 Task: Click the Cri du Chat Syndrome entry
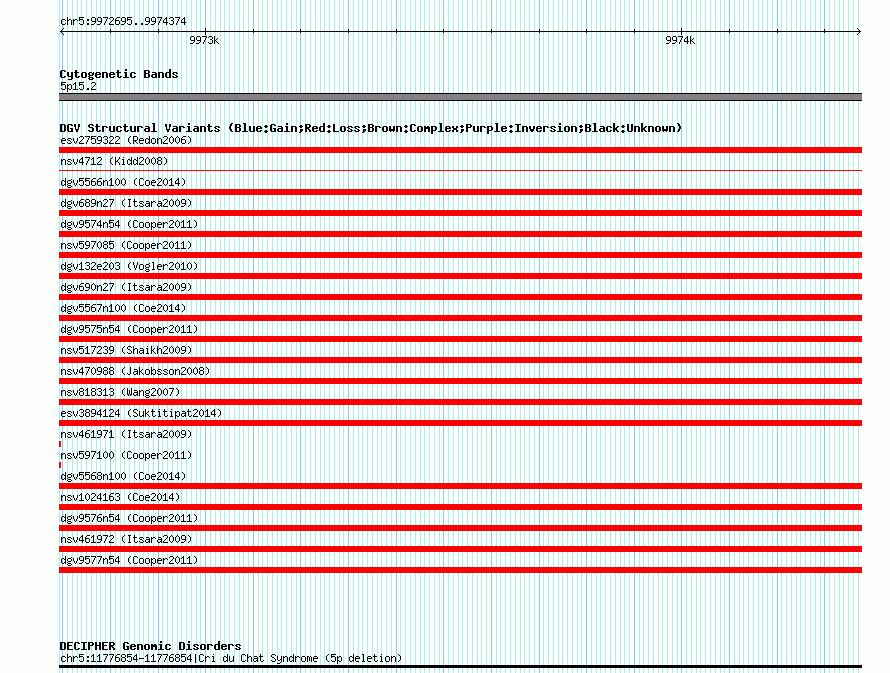point(231,658)
